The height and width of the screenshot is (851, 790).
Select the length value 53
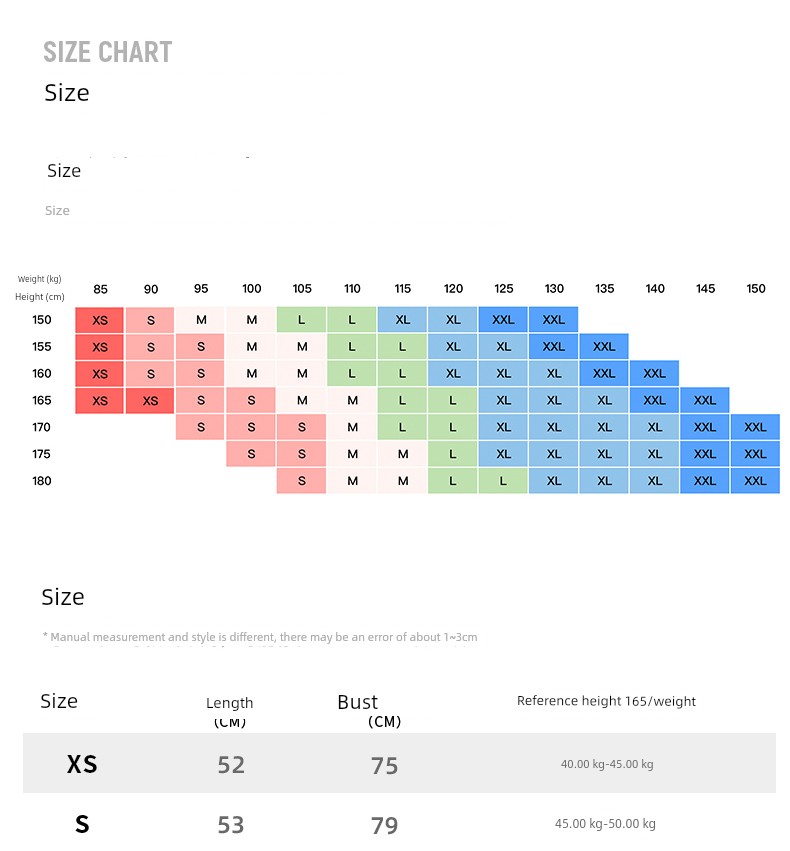[231, 826]
